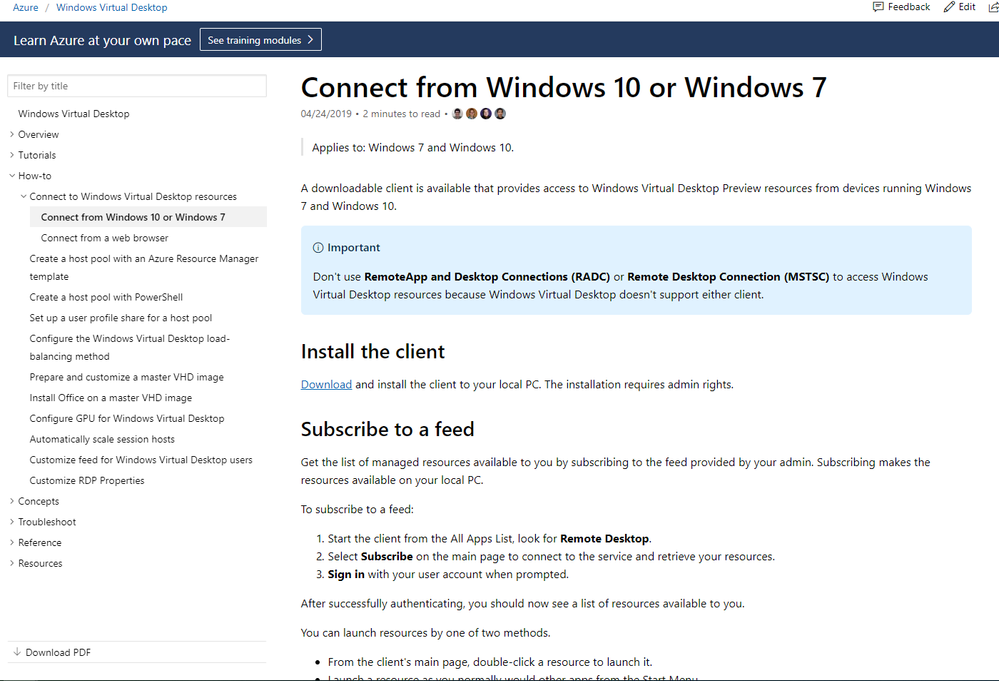Open Connect from a web browser
Screen dimensions: 999x681
(104, 238)
